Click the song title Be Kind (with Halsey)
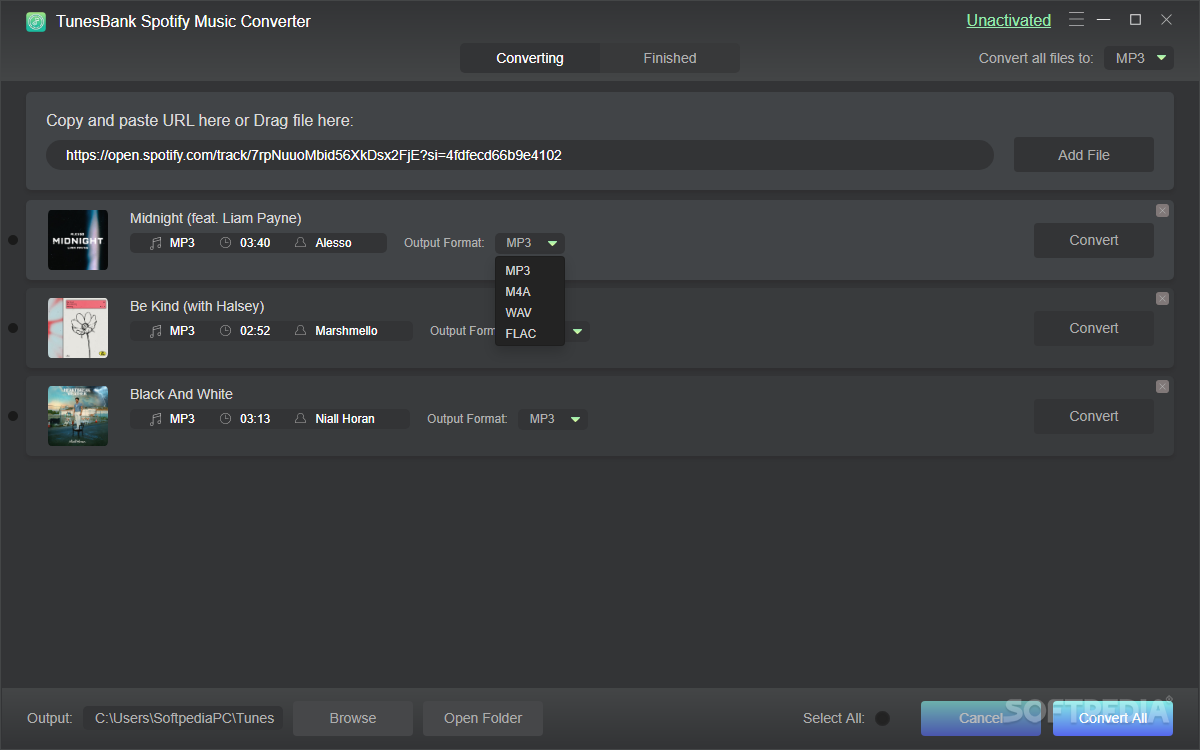 pos(197,306)
